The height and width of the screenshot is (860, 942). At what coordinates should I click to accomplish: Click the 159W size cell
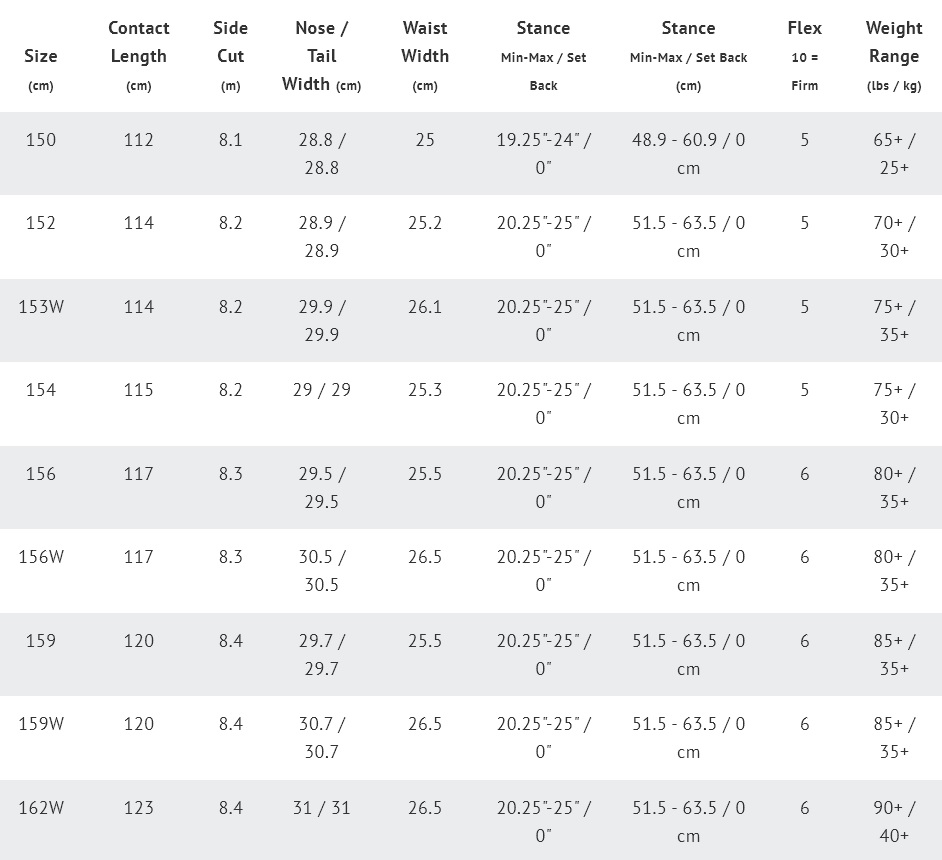tap(41, 723)
